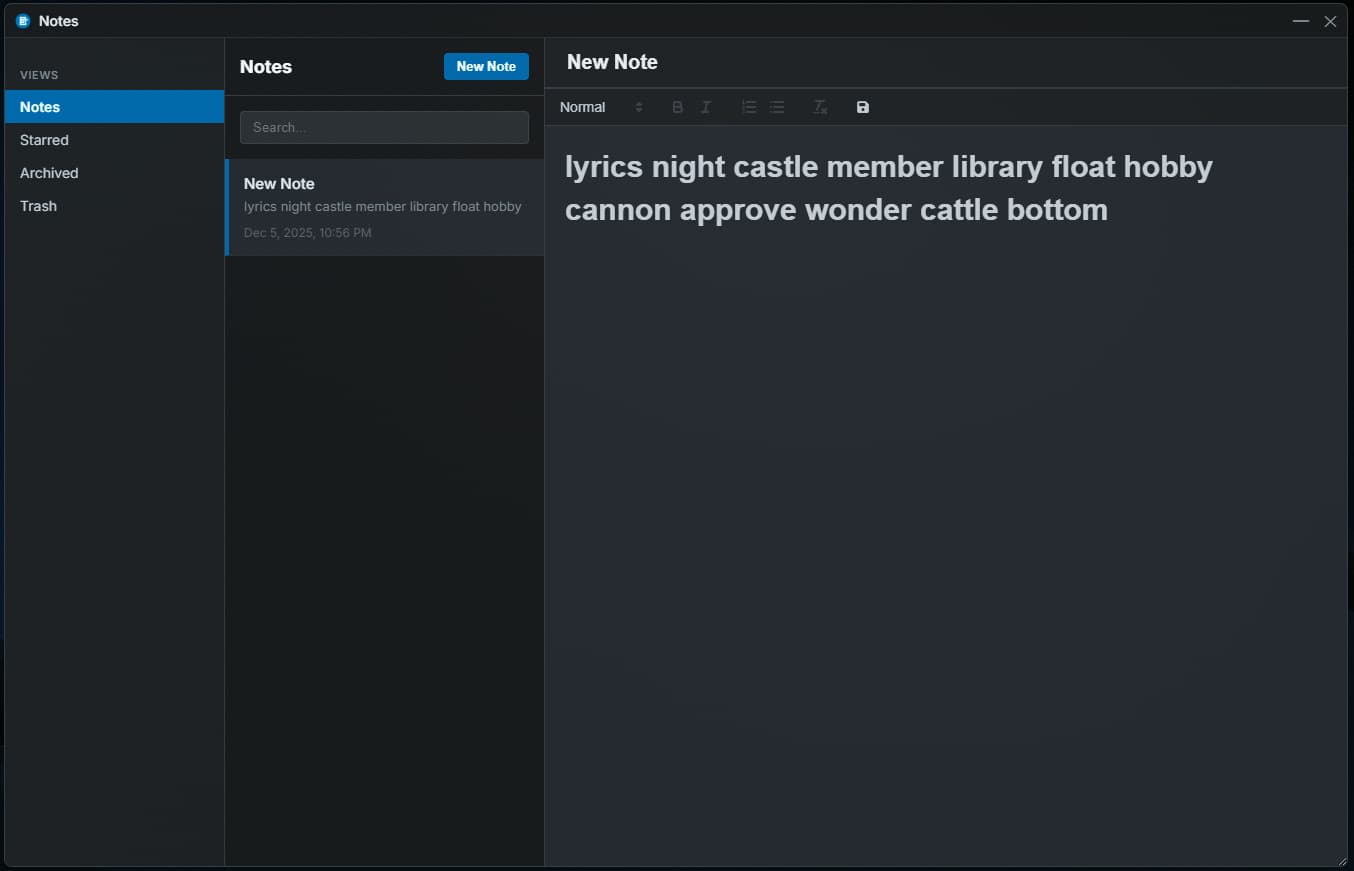Click the resize handle at window corner
This screenshot has height=871, width=1354.
point(1342,861)
